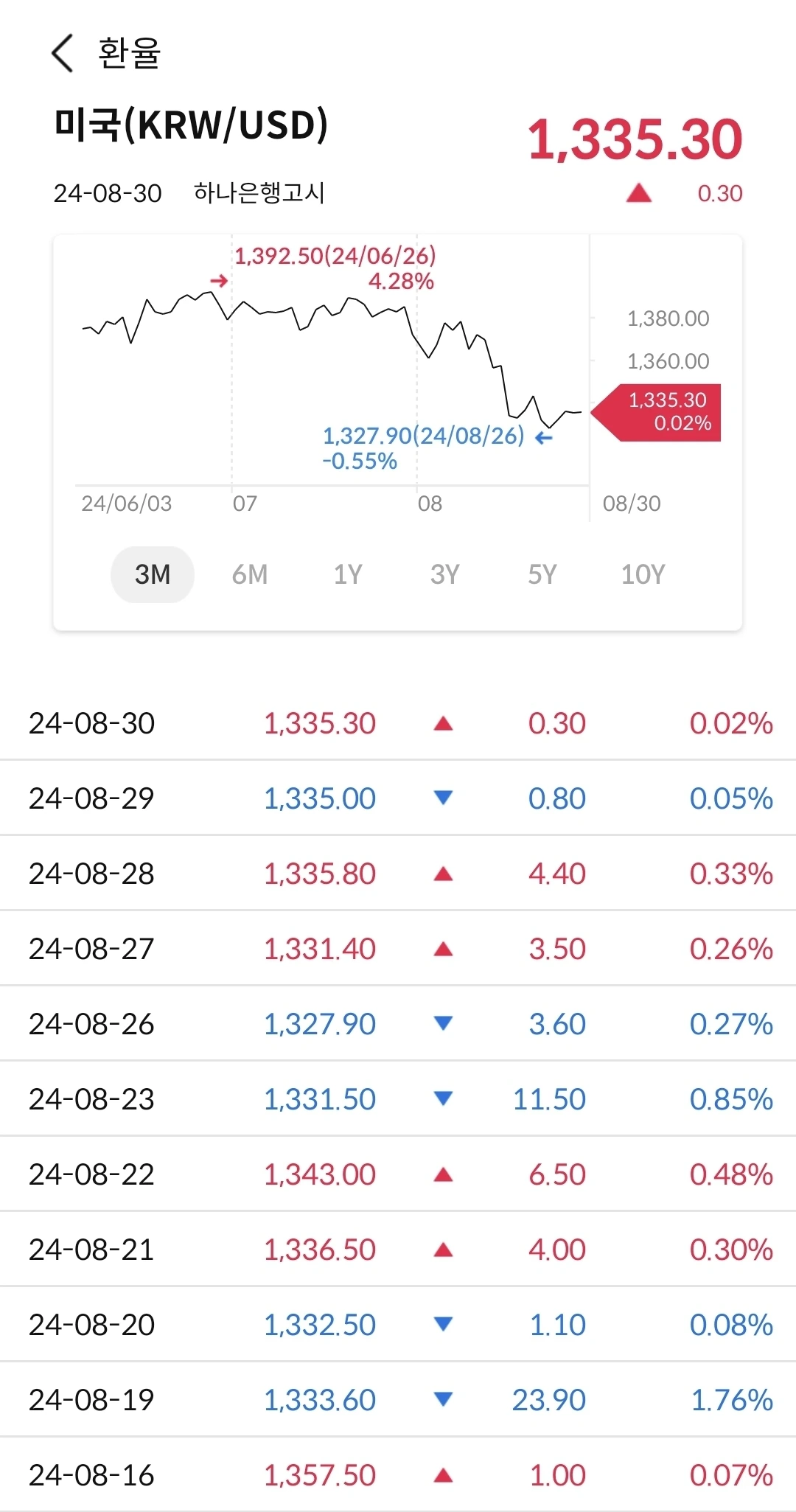This screenshot has height=1512, width=796.
Task: Tap the up triangle in 24-08-22 row
Action: (x=443, y=1174)
